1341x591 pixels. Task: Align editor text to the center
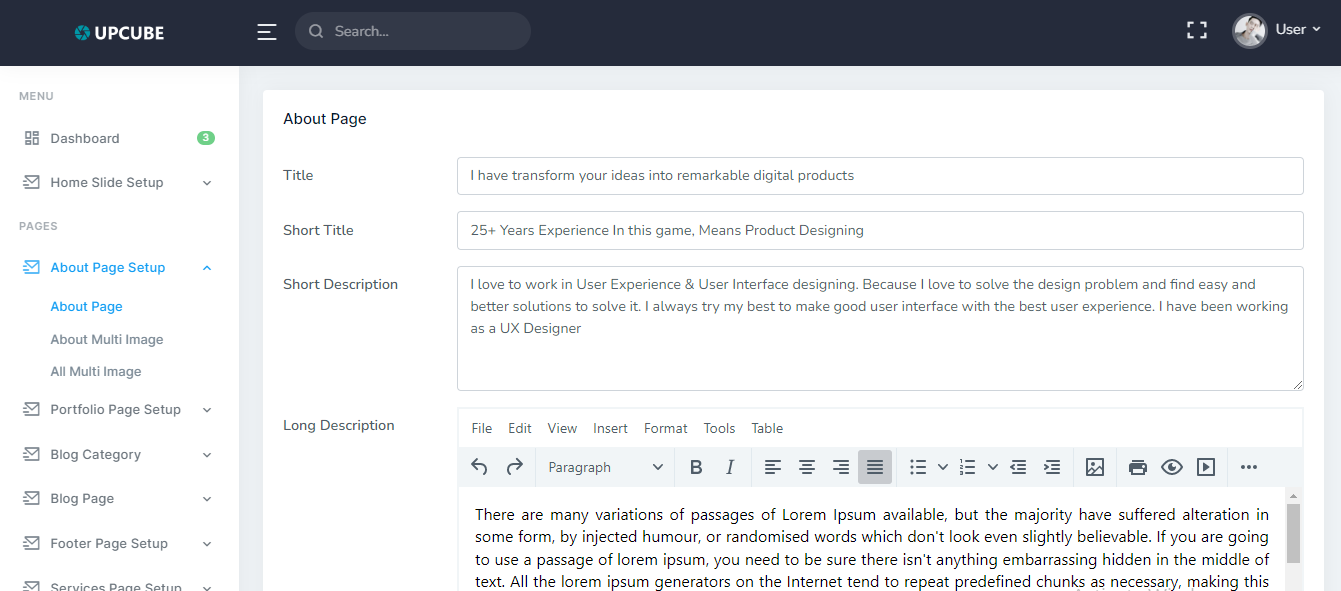807,467
